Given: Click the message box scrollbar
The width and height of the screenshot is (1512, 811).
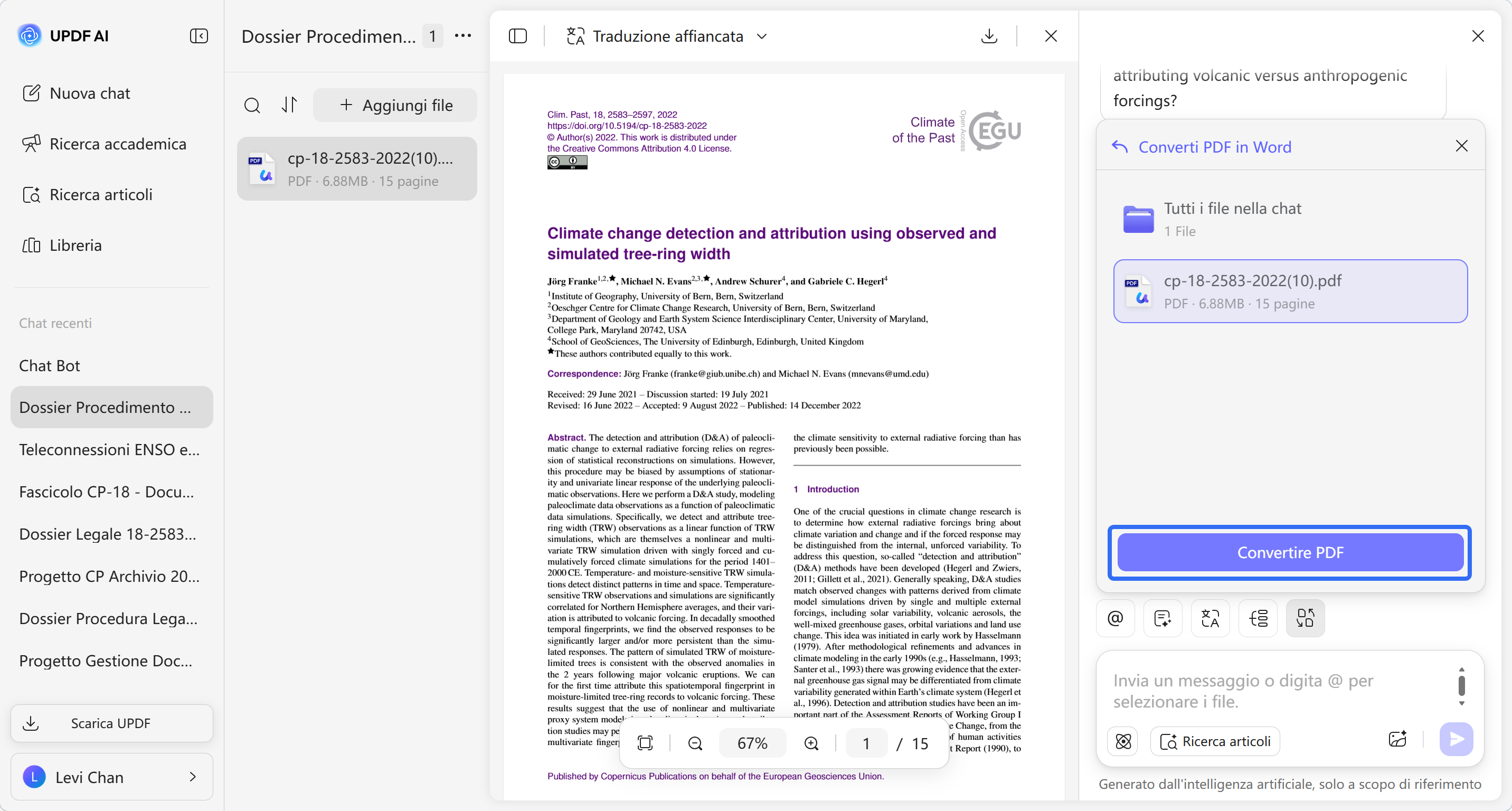Looking at the screenshot, I should pyautogui.click(x=1461, y=685).
